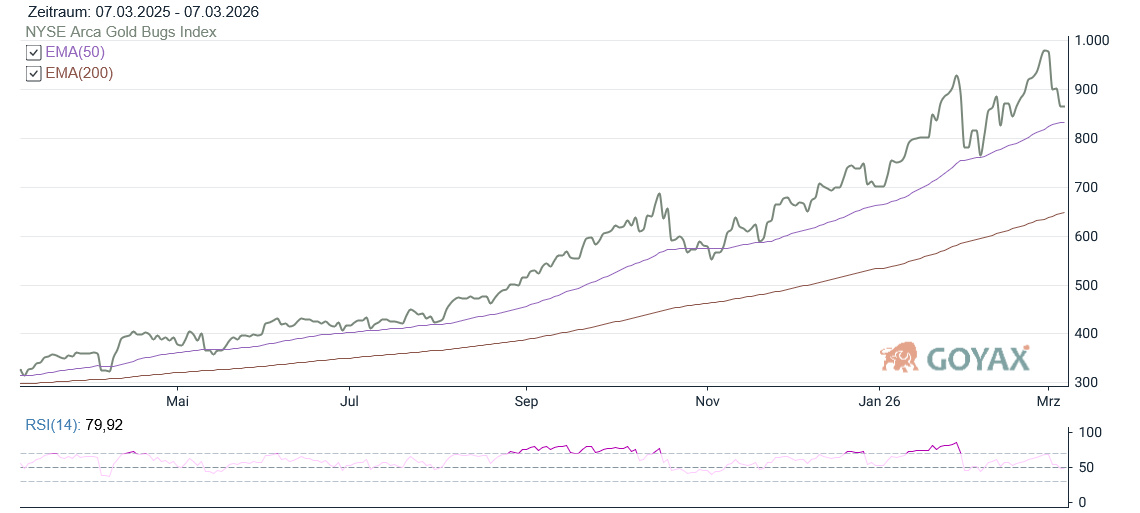This screenshot has width=1140, height=513.
Task: Click the GOYAX bull logo icon
Action: pos(899,357)
